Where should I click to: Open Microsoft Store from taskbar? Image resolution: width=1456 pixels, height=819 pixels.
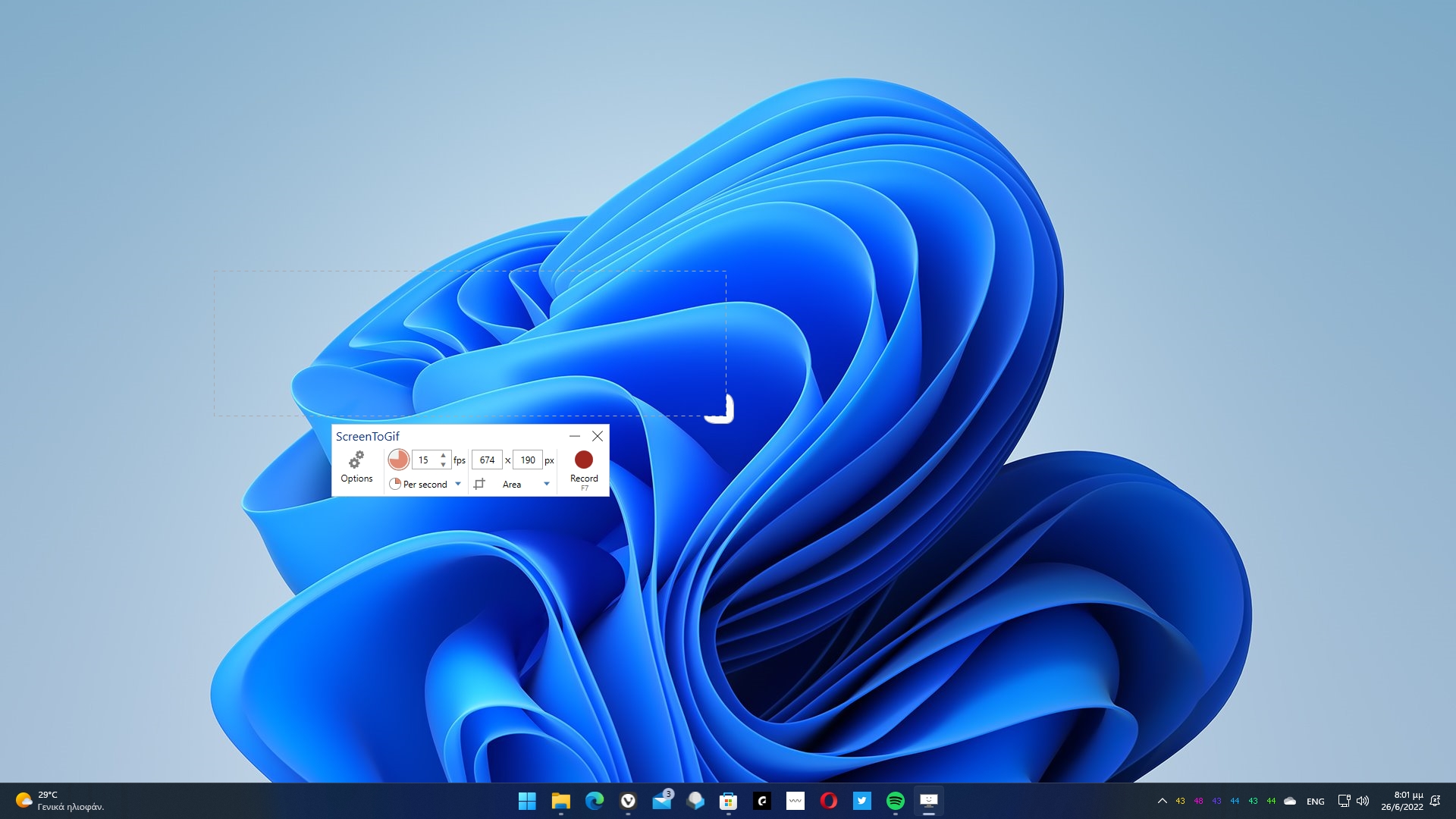pyautogui.click(x=728, y=801)
